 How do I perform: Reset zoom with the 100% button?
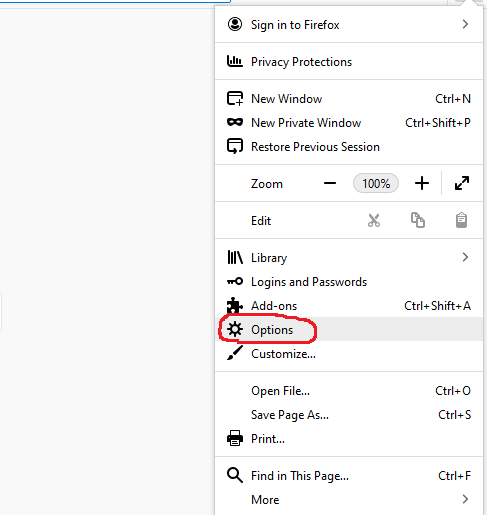point(376,183)
